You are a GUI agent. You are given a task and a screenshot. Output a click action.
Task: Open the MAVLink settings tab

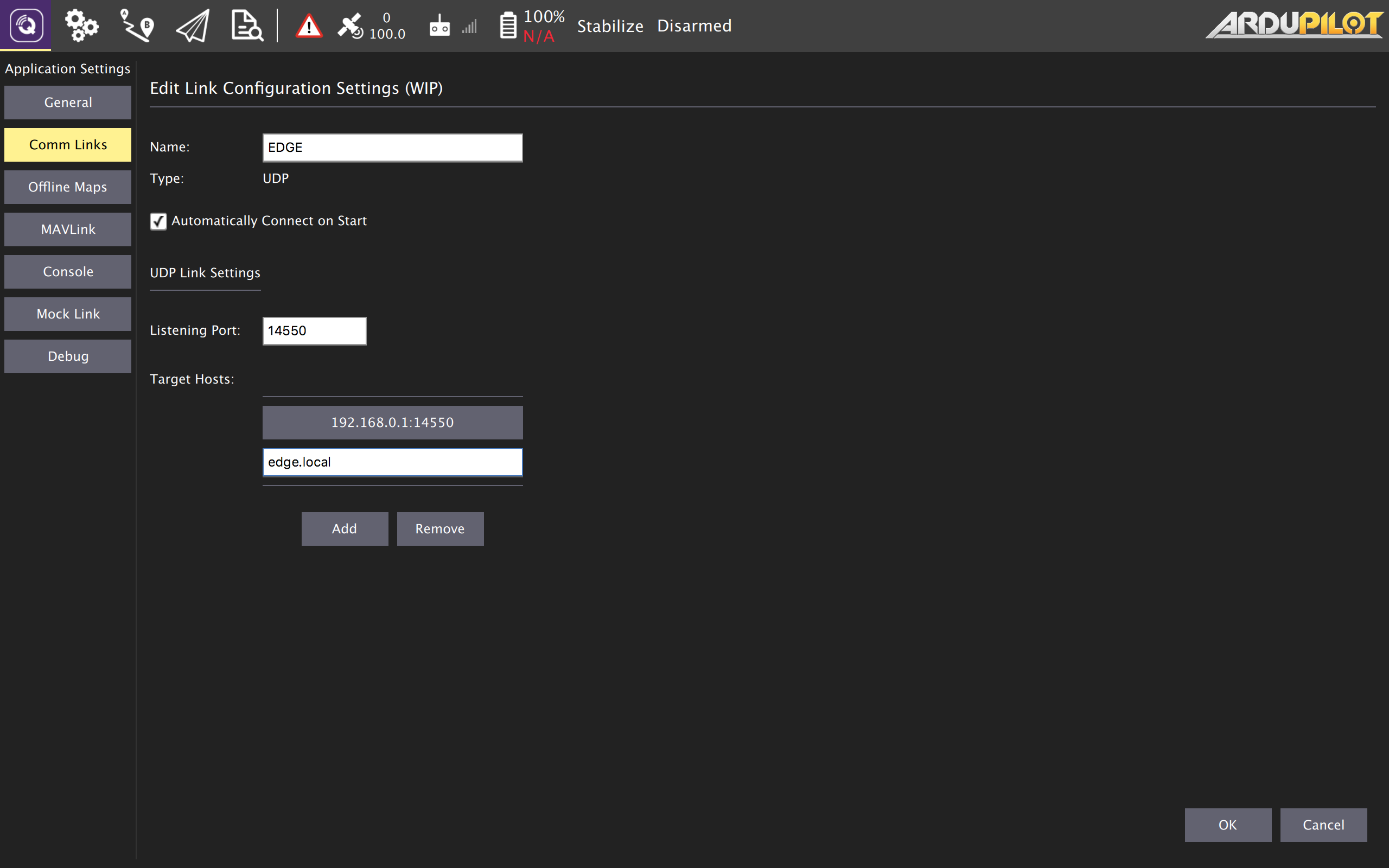68,229
